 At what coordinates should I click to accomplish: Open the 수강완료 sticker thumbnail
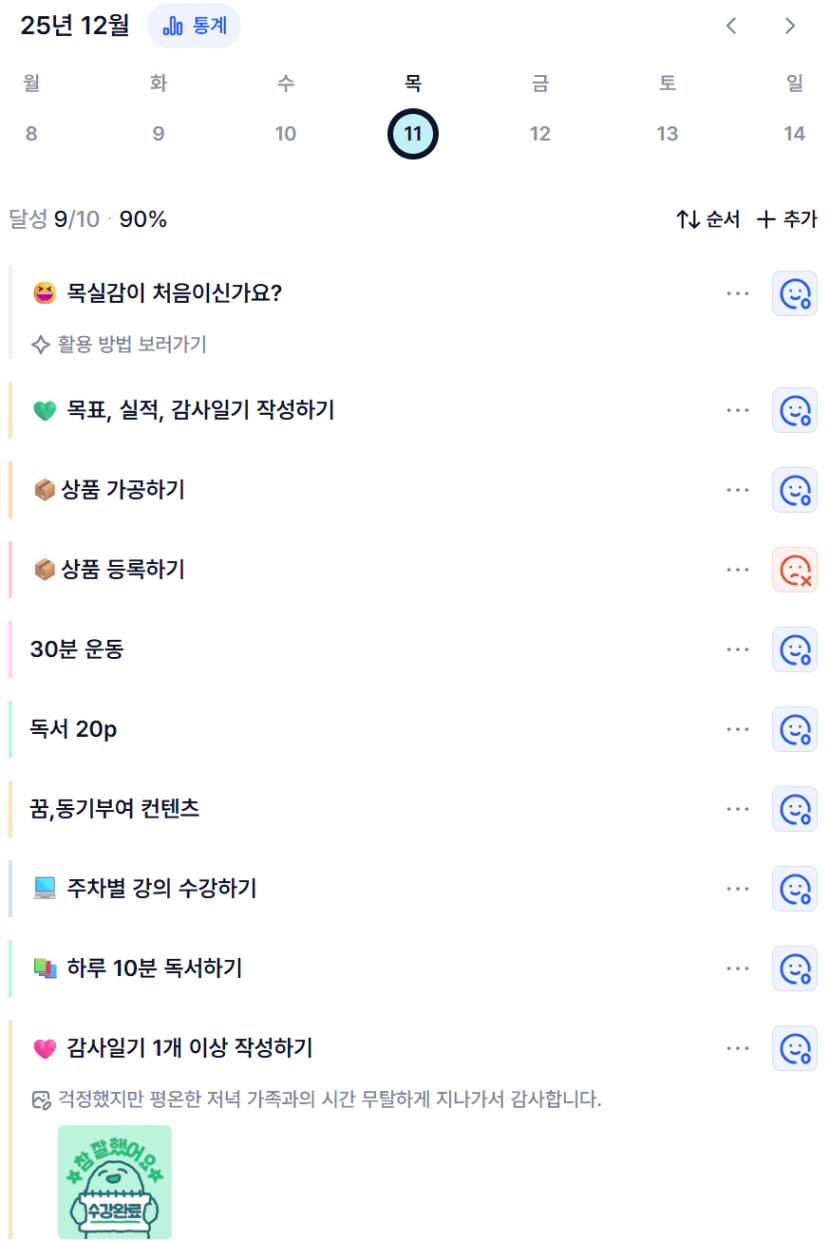[x=115, y=1182]
